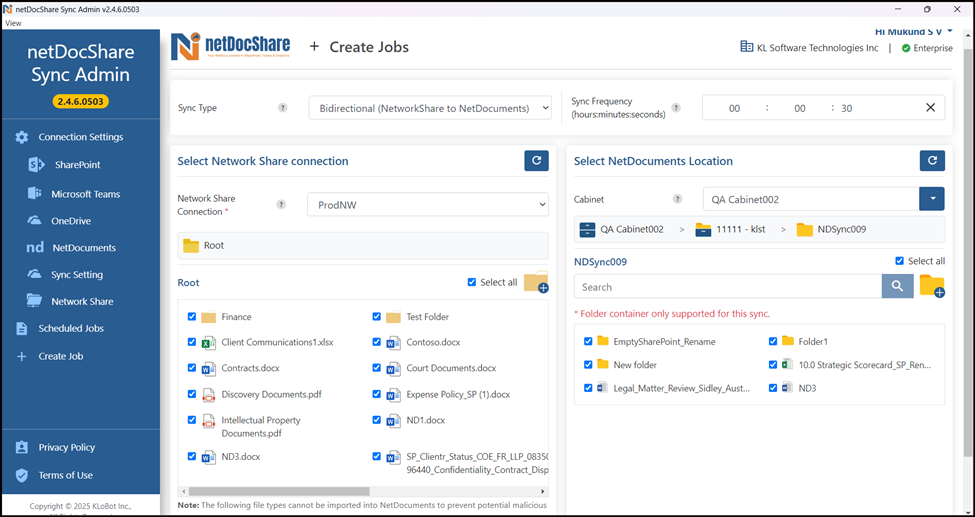Click the add folder icon next to NetDocuments search
The height and width of the screenshot is (517, 975).
coord(932,286)
